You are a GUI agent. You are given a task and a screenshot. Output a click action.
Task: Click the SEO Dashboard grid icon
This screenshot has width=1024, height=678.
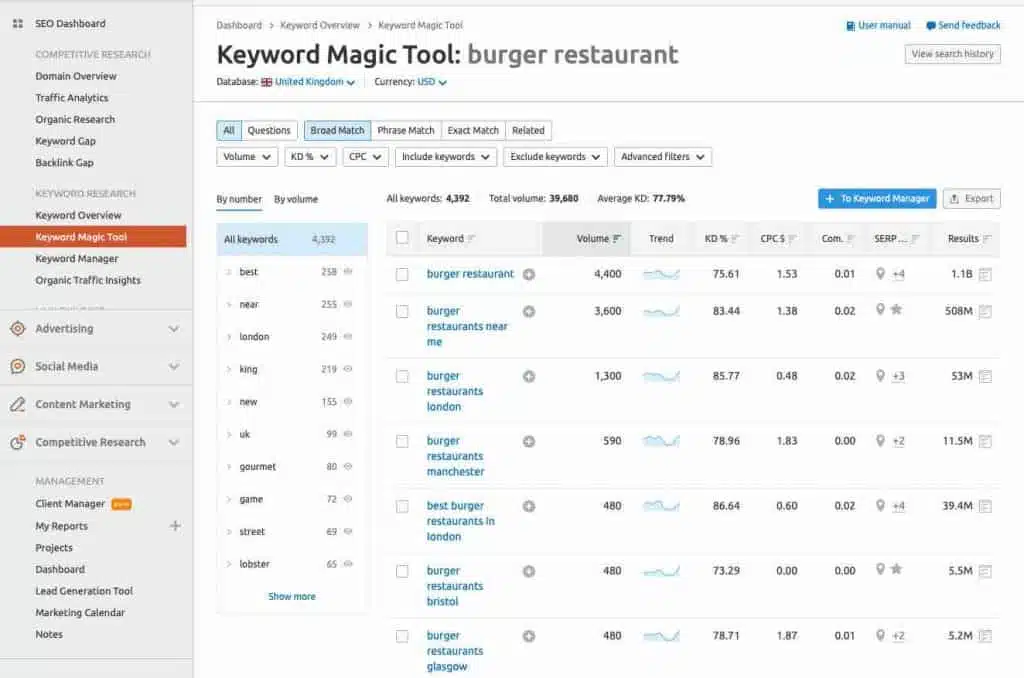pyautogui.click(x=18, y=24)
